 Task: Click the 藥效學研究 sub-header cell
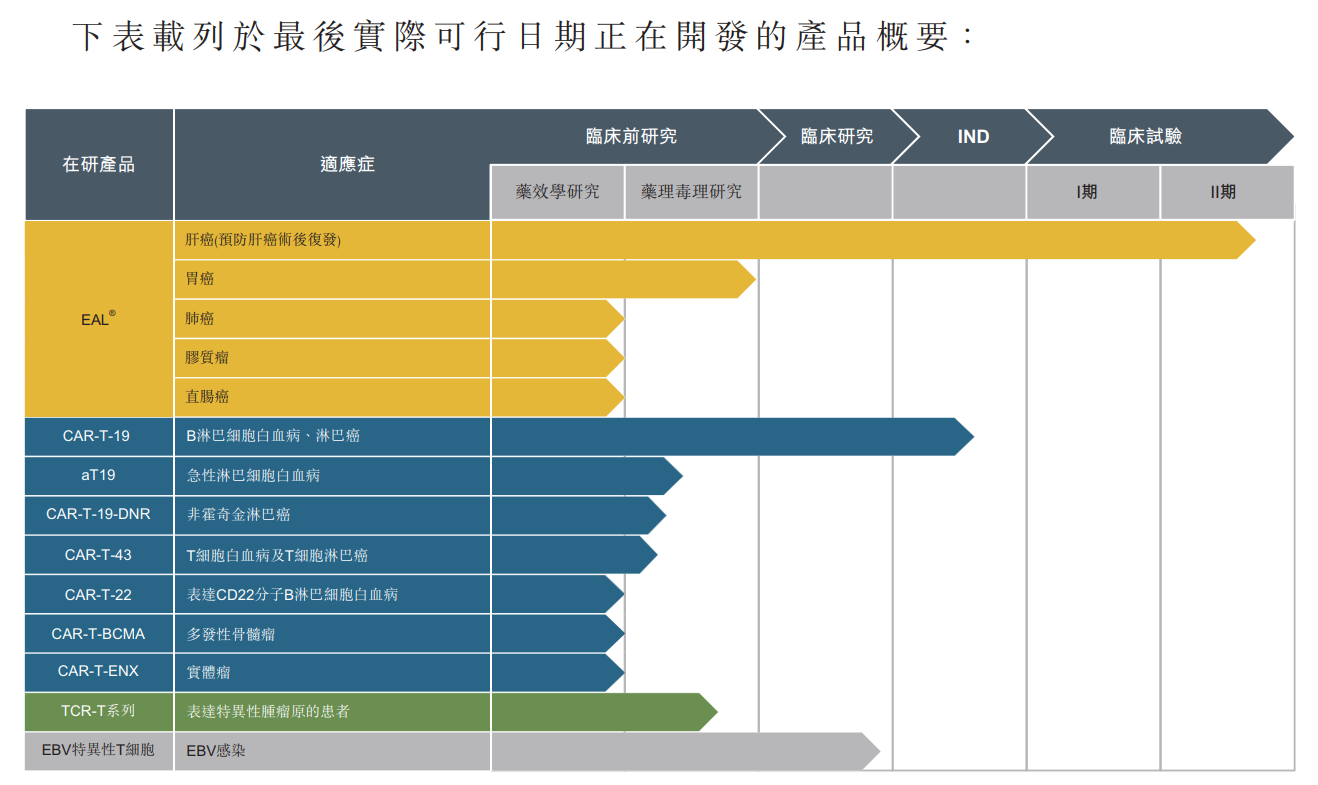(557, 192)
